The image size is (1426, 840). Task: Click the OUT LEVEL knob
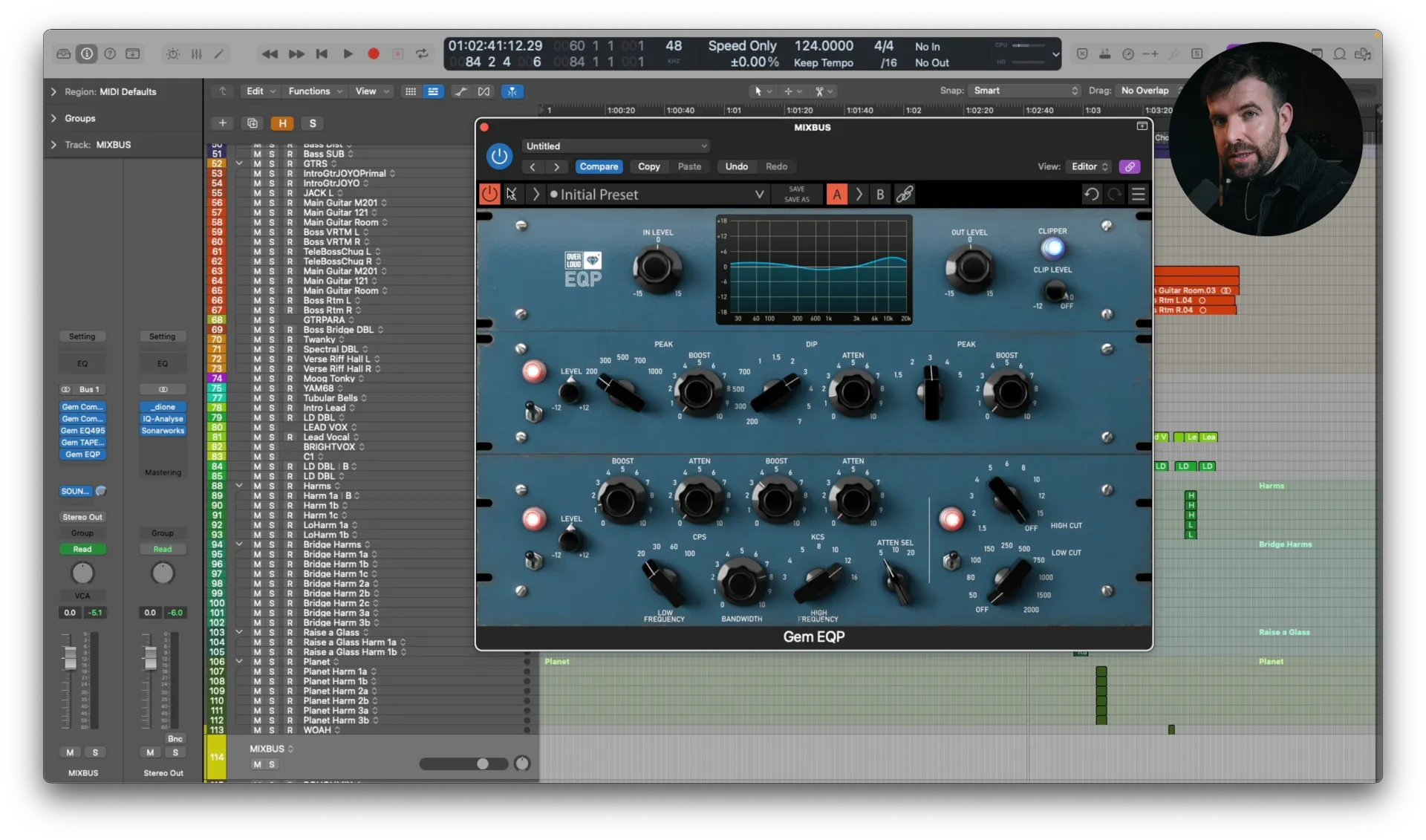click(x=969, y=268)
